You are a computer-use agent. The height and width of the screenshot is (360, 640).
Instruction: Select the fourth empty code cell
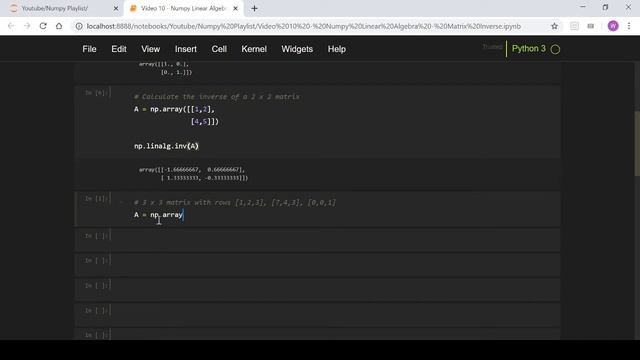(317, 314)
